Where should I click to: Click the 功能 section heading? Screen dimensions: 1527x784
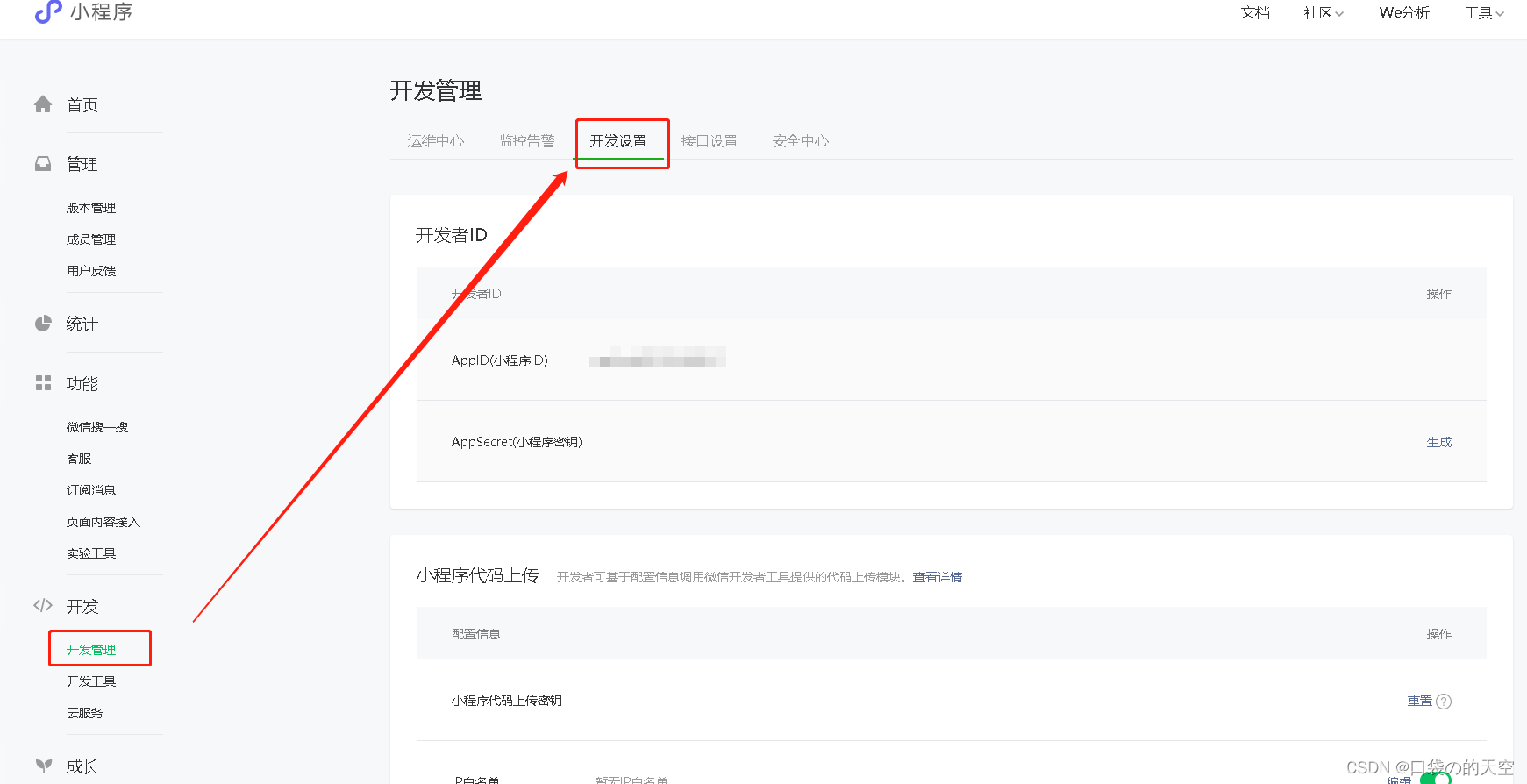pos(82,384)
